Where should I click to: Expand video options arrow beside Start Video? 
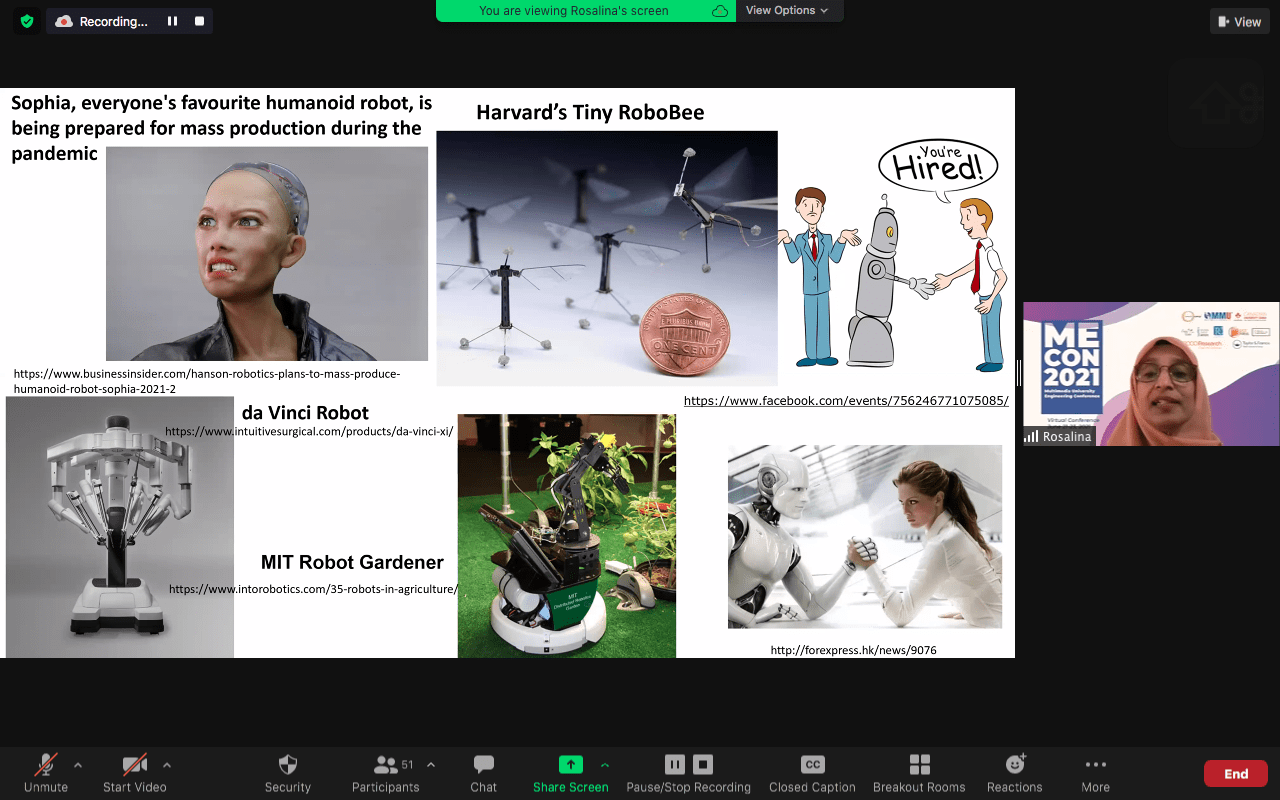(x=167, y=765)
